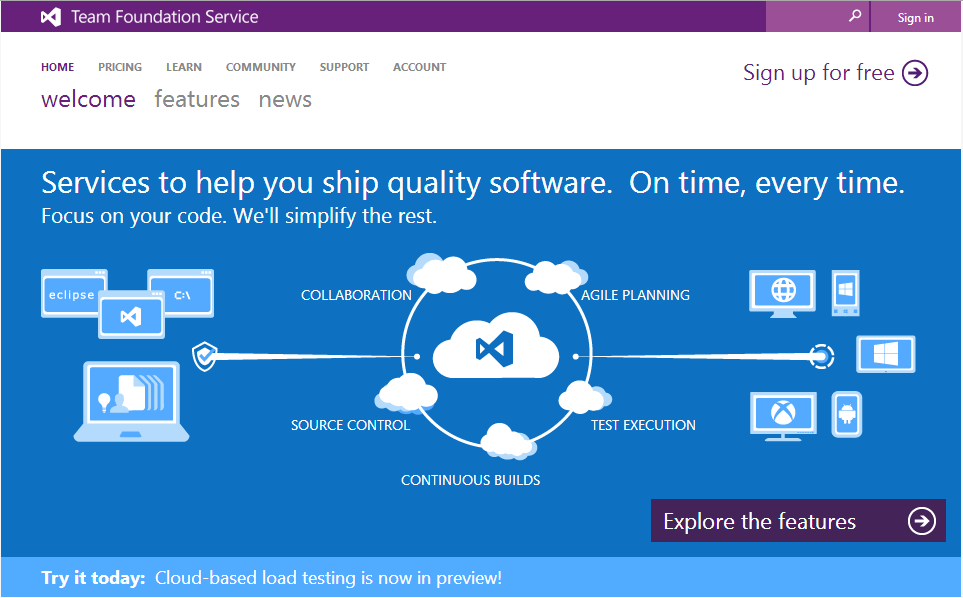Image resolution: width=963 pixels, height=598 pixels.
Task: Select the welcome tab
Action: click(x=88, y=99)
